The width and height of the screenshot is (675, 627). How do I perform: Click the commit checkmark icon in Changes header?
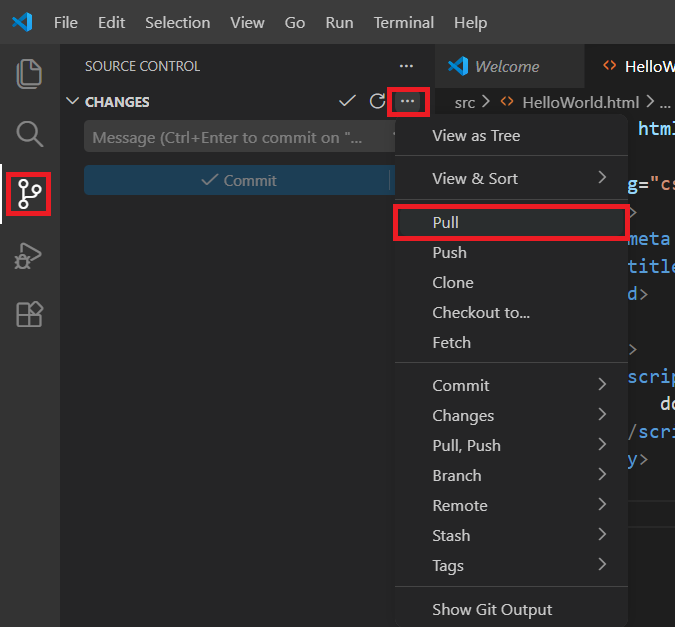pyautogui.click(x=347, y=101)
